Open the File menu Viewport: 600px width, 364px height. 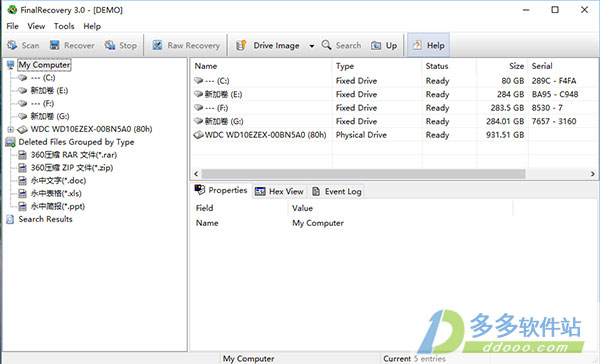tap(12, 26)
